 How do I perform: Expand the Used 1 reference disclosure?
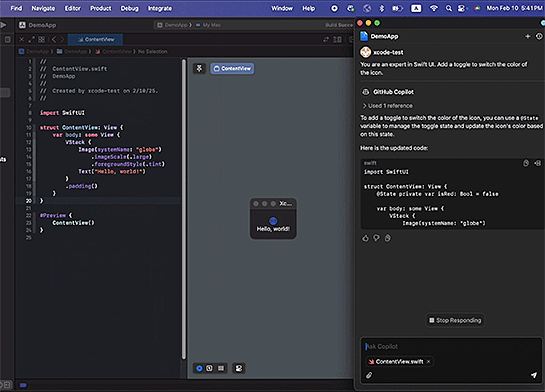coord(387,106)
